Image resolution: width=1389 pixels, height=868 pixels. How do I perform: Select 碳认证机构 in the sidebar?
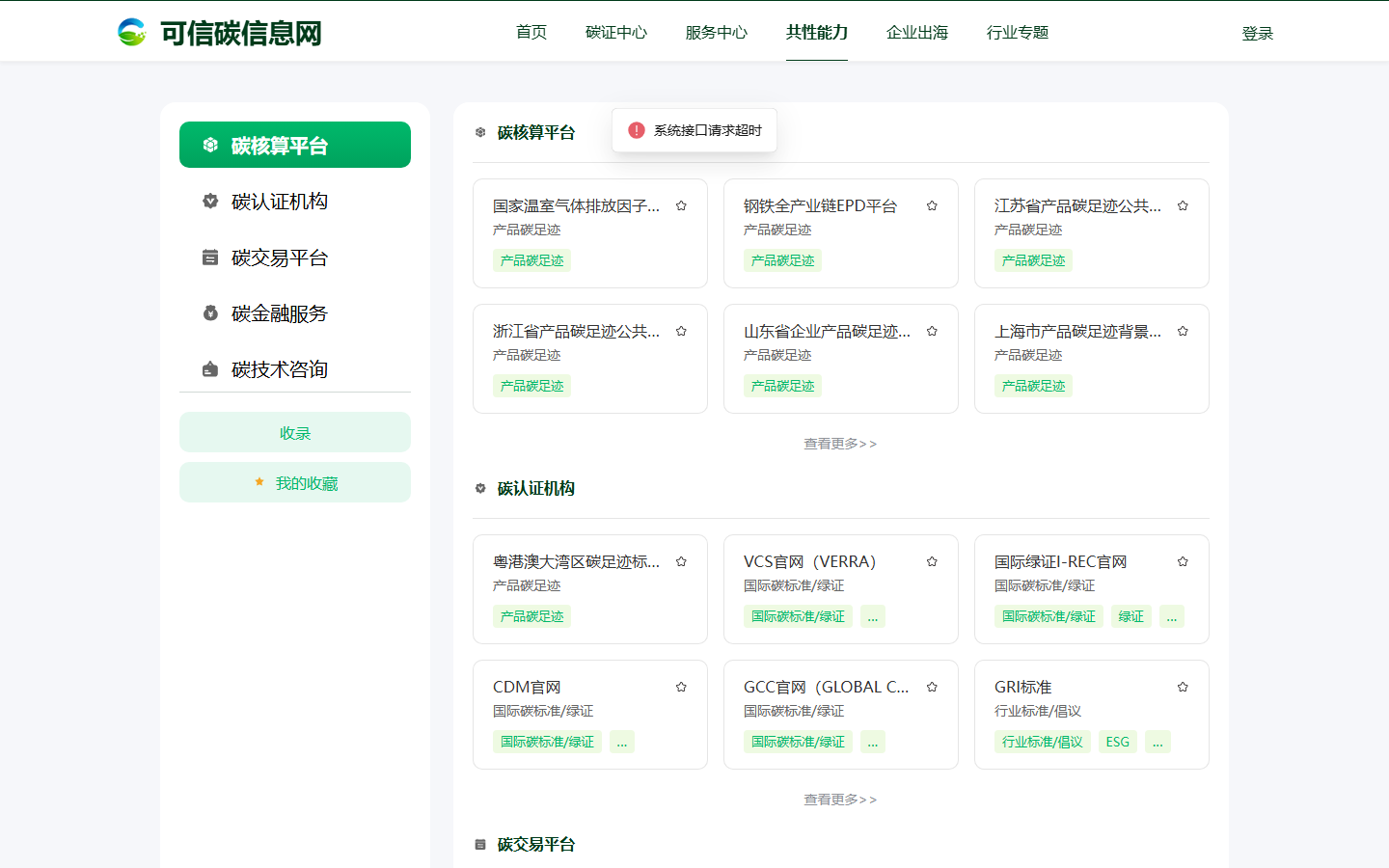point(295,201)
